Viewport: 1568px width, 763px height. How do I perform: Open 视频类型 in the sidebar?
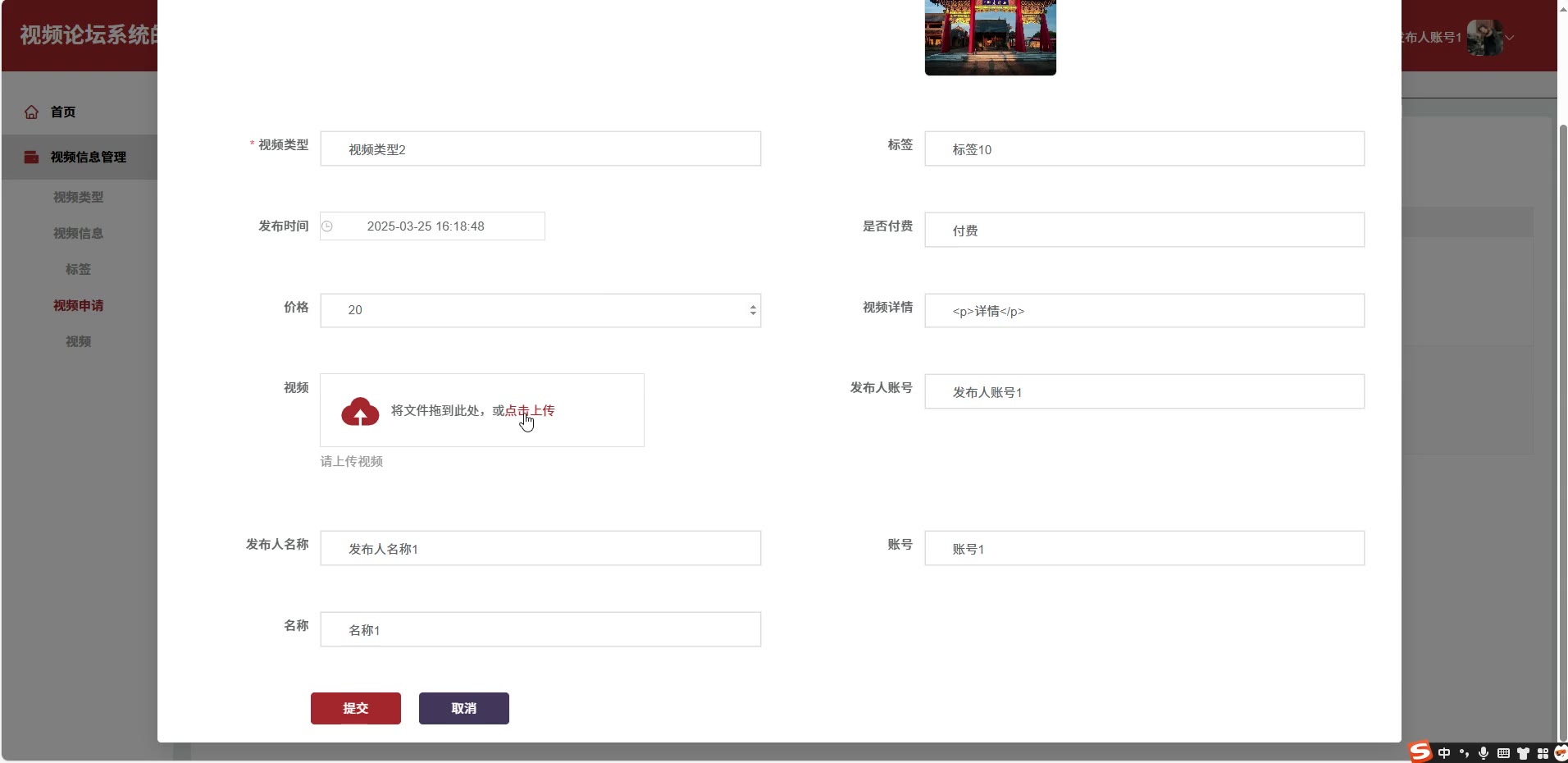[x=79, y=198]
